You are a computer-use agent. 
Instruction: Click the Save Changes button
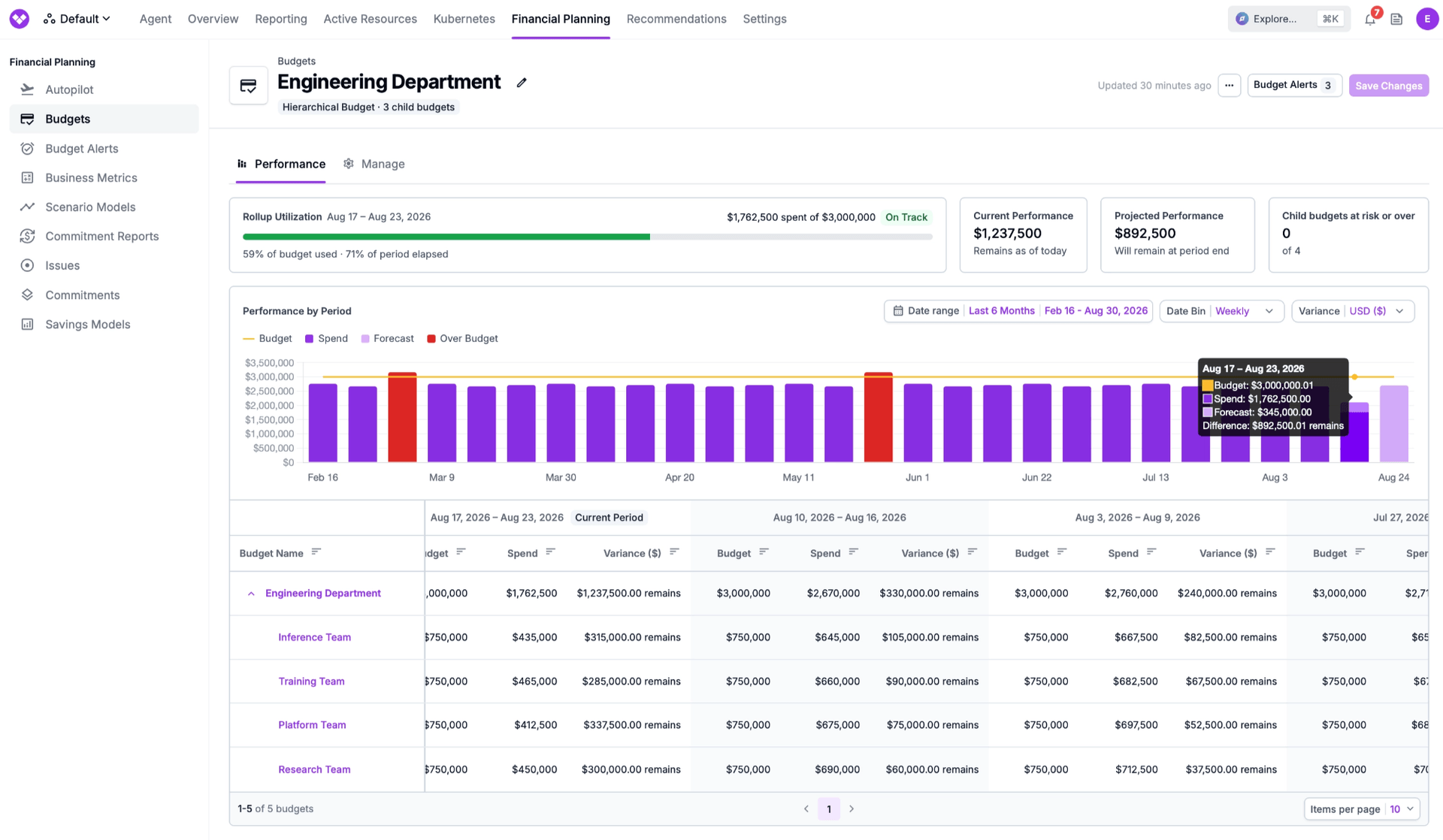(1388, 86)
